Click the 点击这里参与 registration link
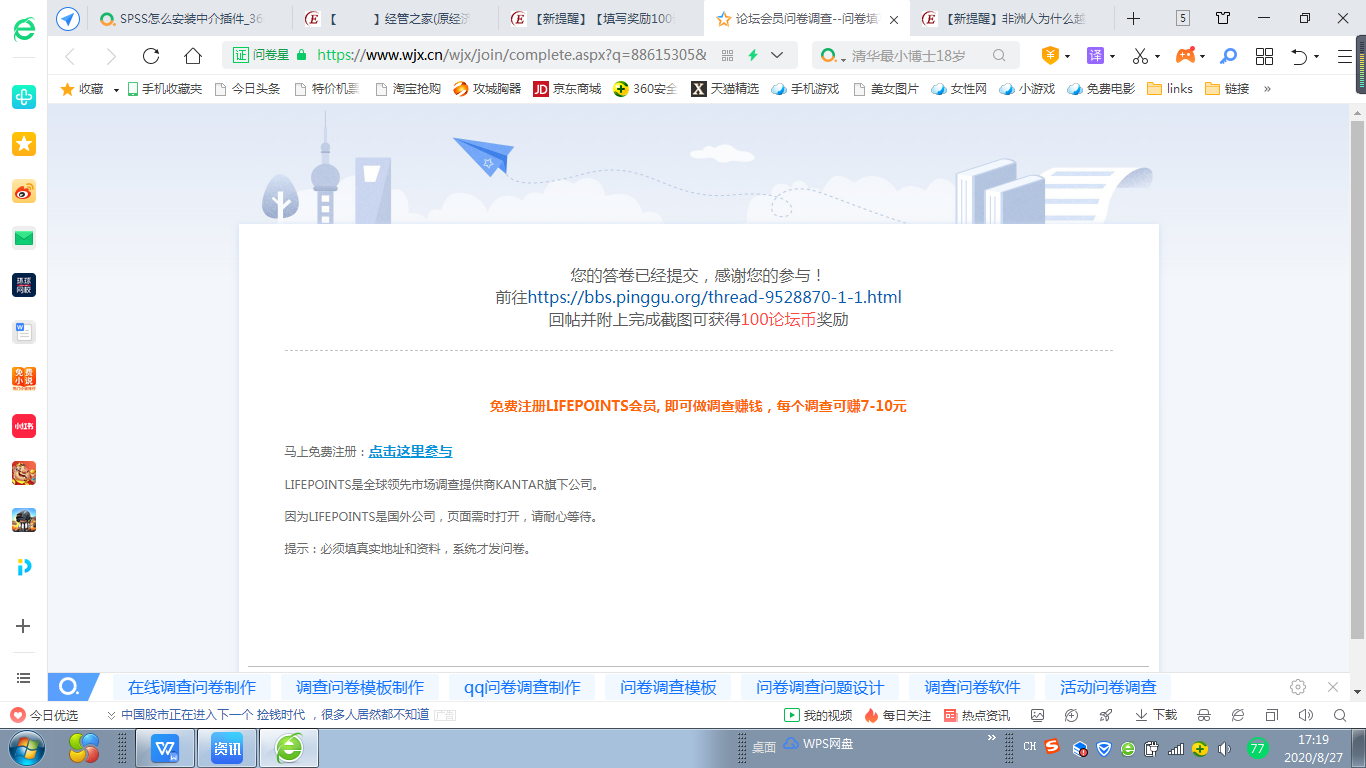Image resolution: width=1366 pixels, height=768 pixels. point(410,452)
